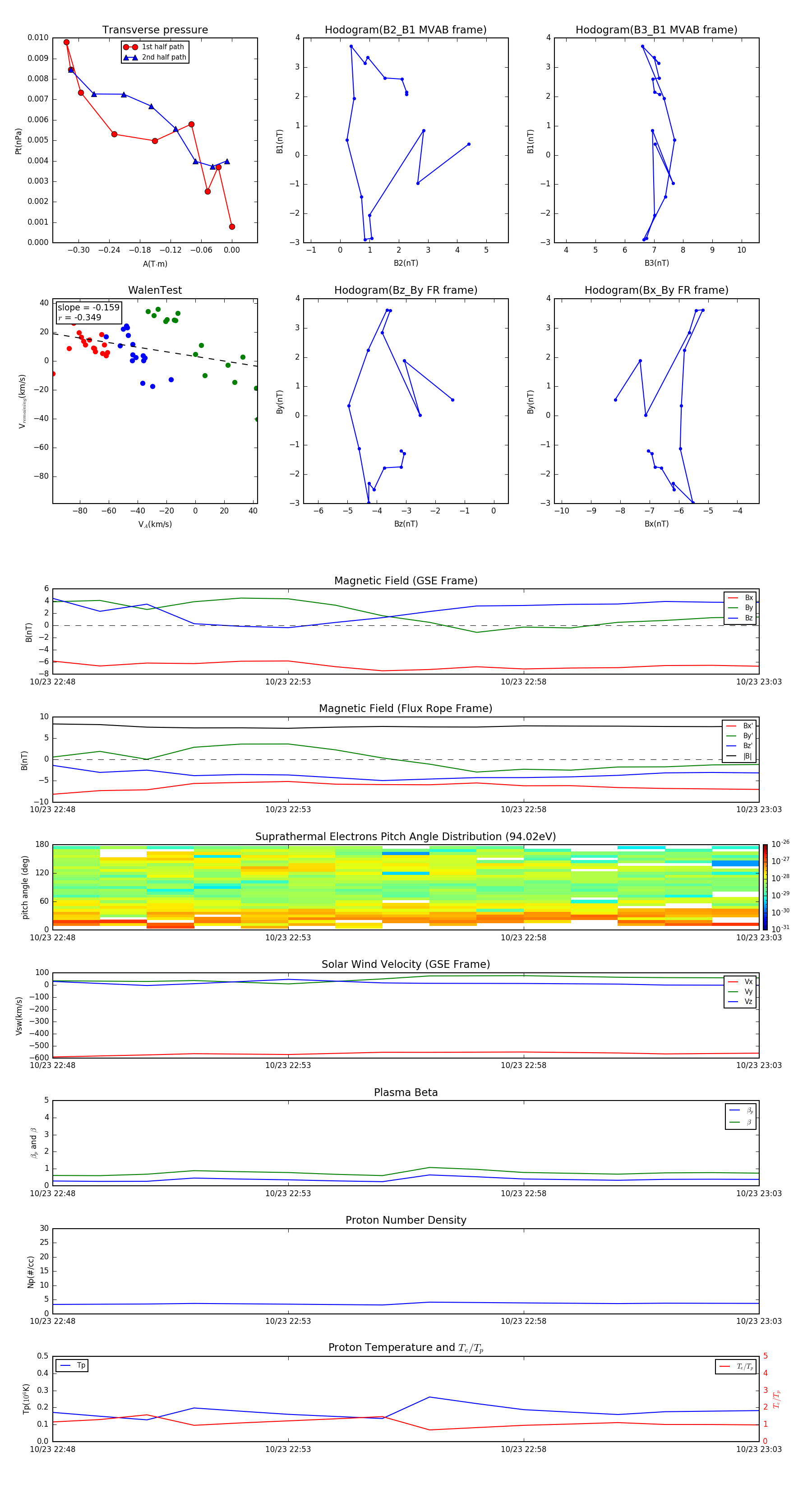Click the '10^-31' colorbar tick label
Screen dimensions: 812x1489
780,929
